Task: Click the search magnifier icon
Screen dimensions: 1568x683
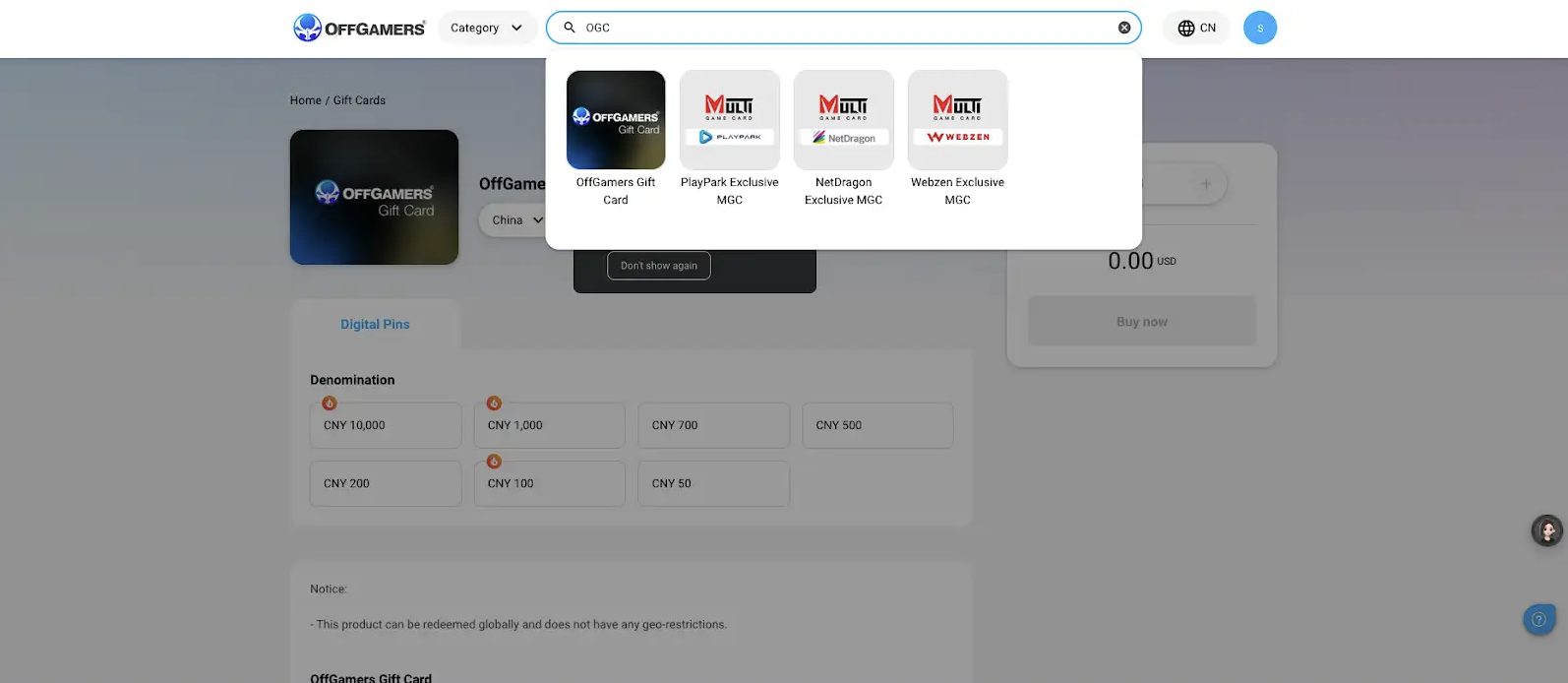Action: click(570, 28)
